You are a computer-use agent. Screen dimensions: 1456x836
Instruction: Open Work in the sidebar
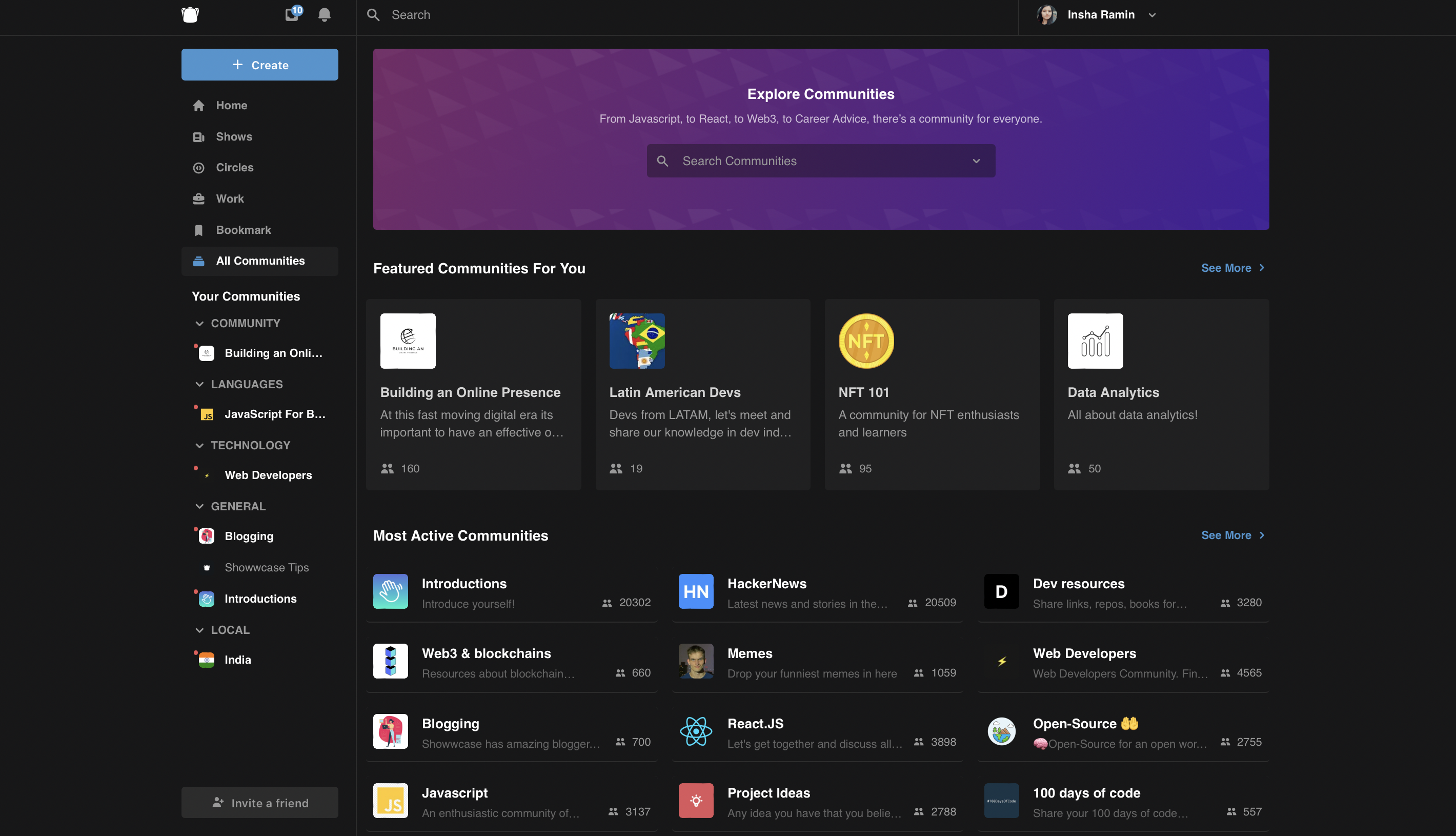click(259, 198)
